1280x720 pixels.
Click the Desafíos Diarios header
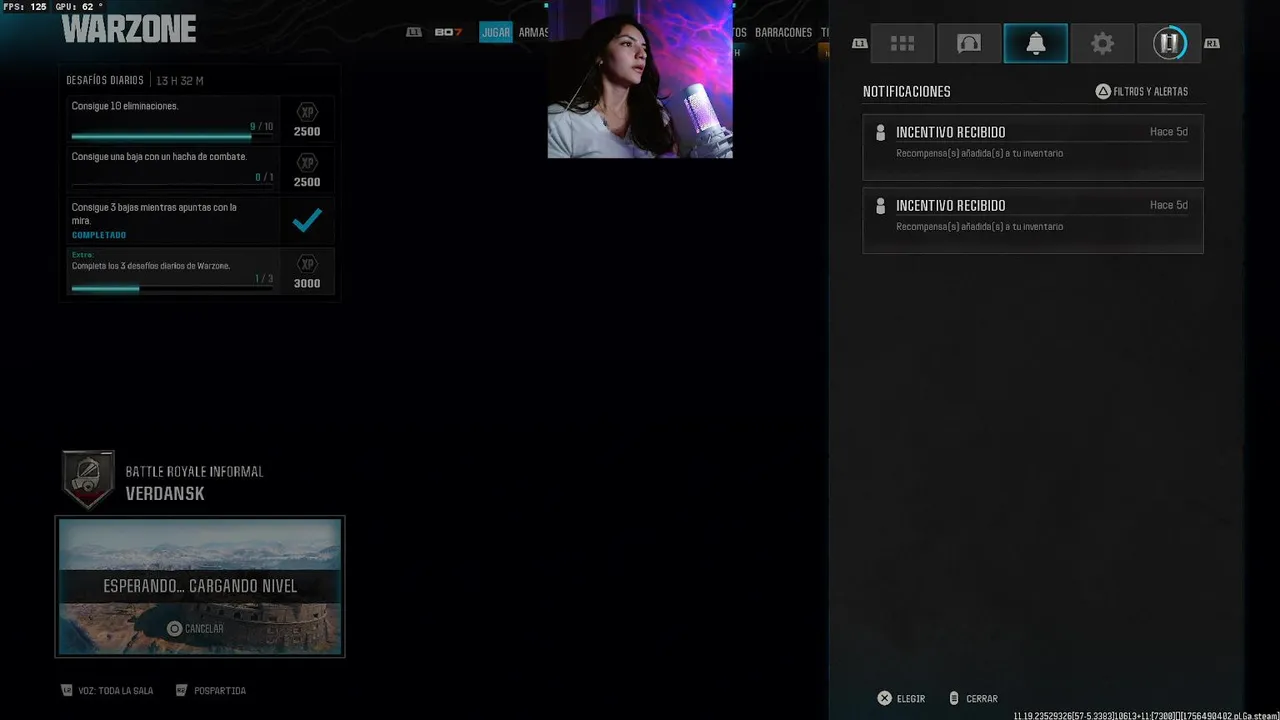(x=105, y=80)
